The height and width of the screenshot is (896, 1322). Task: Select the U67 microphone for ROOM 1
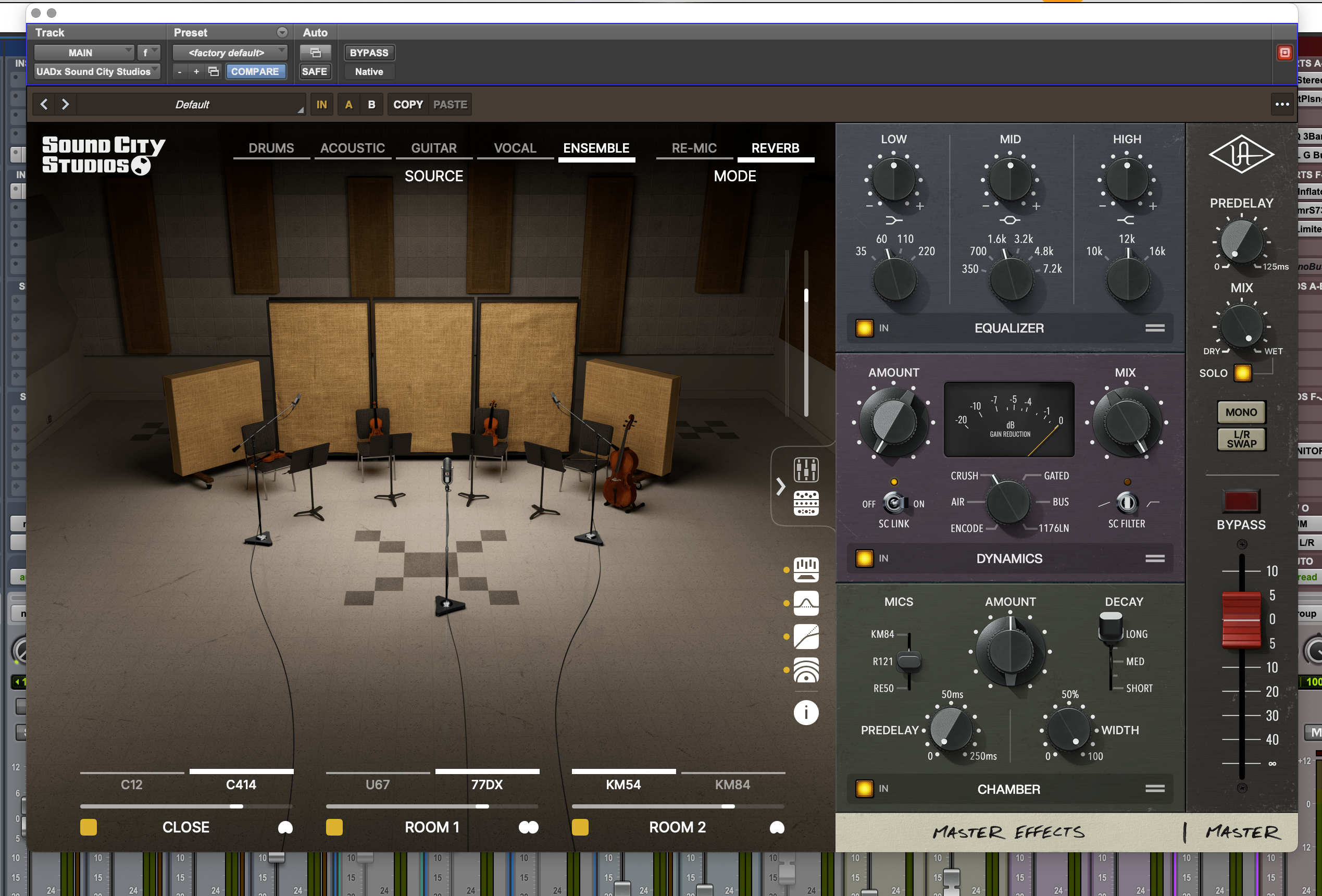(x=377, y=785)
